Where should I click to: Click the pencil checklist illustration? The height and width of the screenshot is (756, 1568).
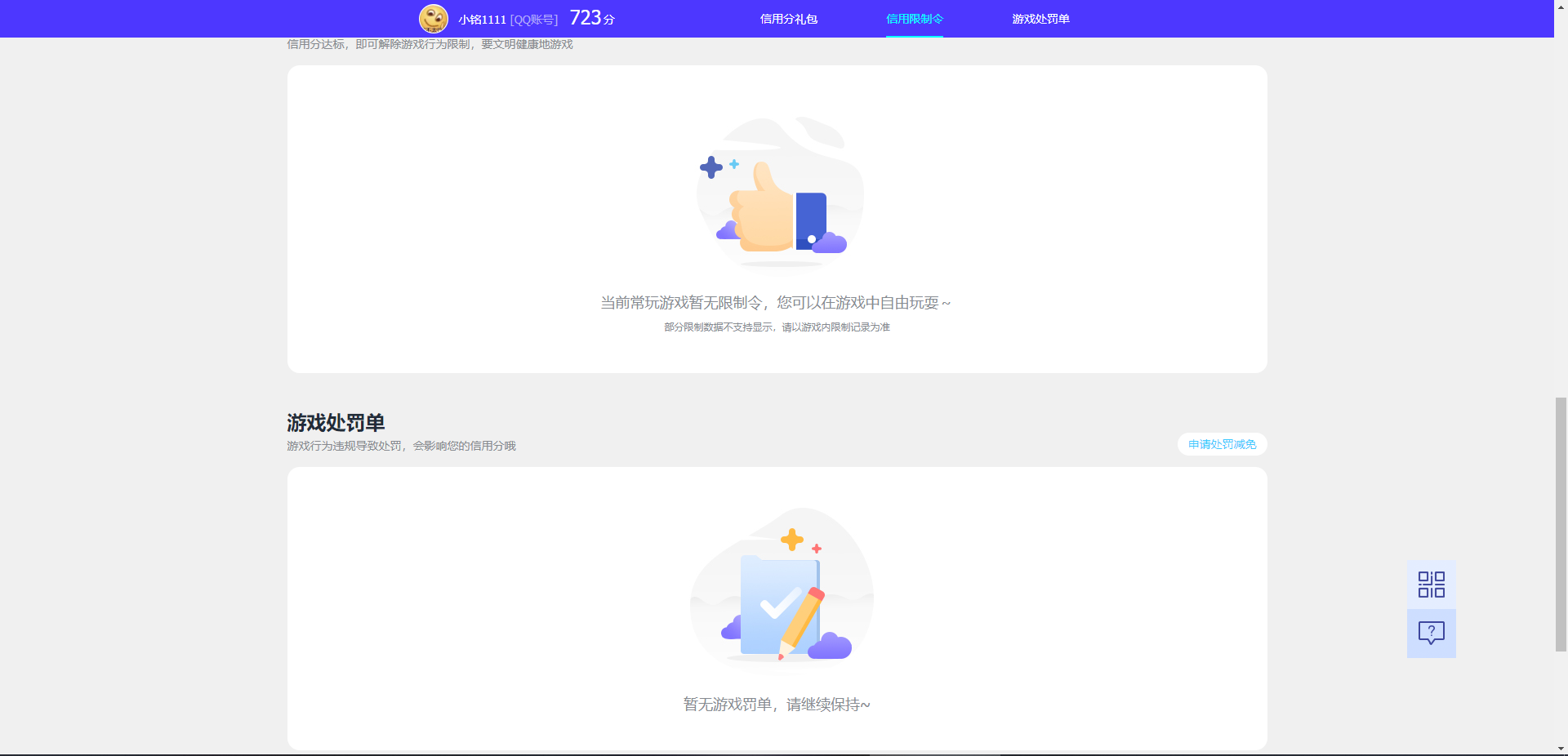778,592
